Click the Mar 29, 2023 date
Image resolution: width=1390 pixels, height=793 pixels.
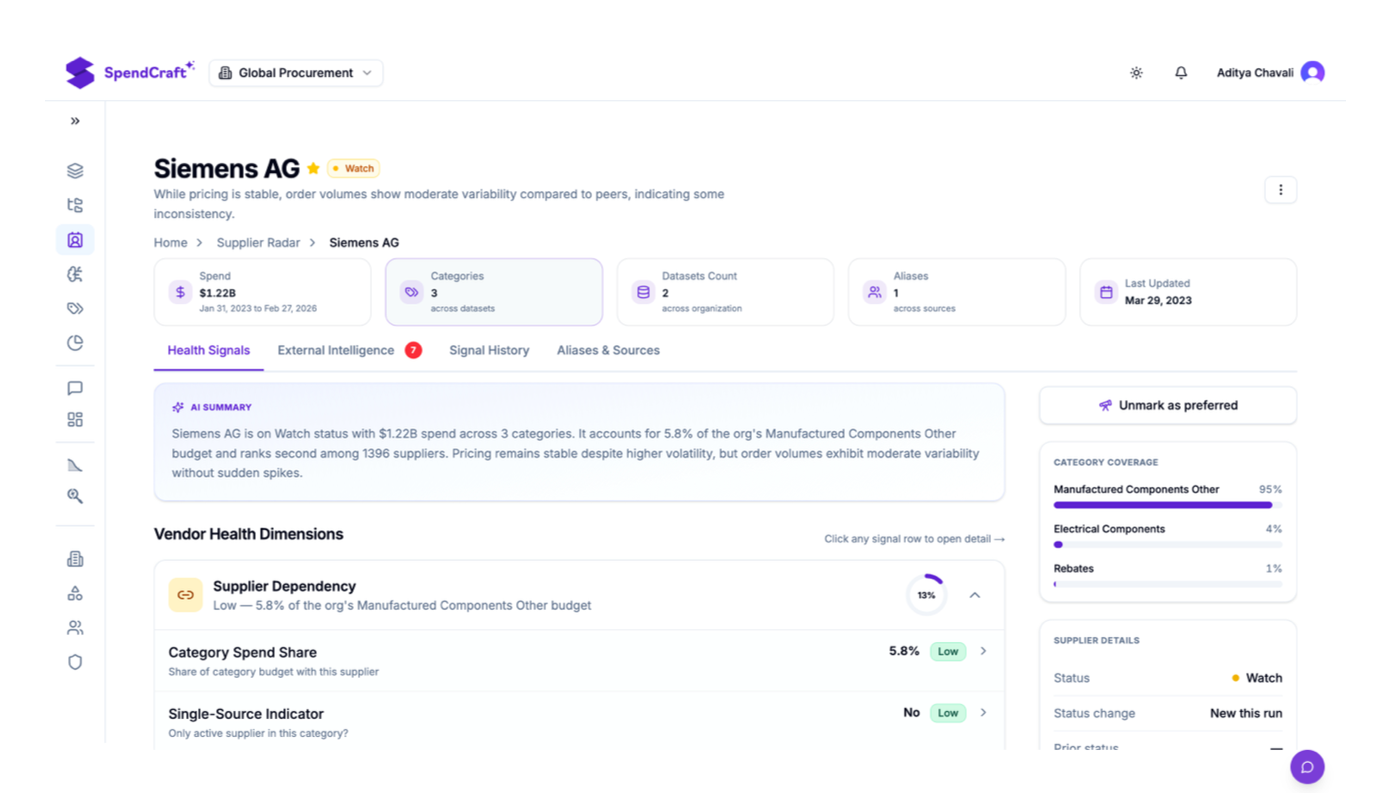(x=1158, y=300)
